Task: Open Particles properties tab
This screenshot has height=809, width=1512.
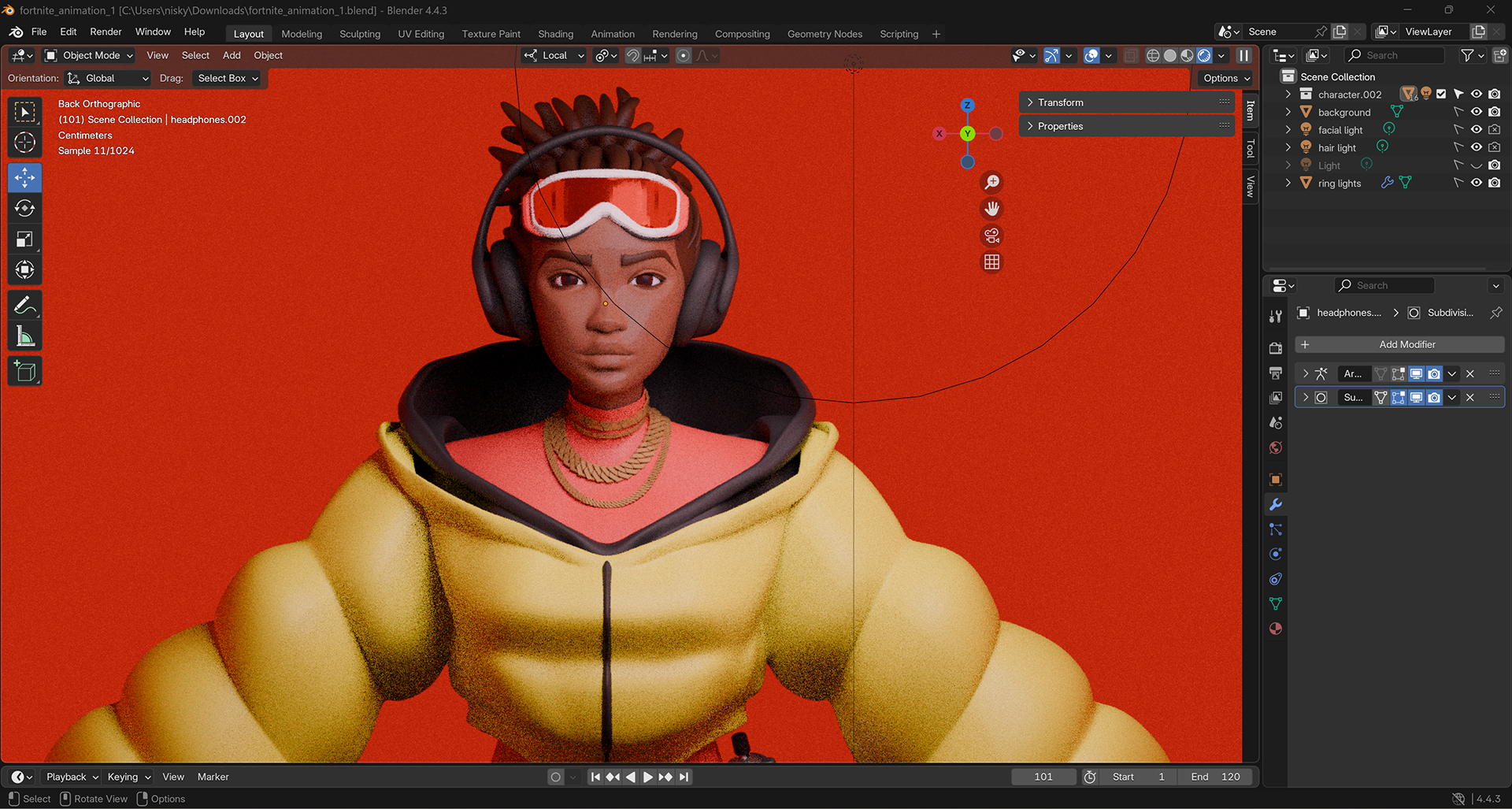Action: (1276, 529)
